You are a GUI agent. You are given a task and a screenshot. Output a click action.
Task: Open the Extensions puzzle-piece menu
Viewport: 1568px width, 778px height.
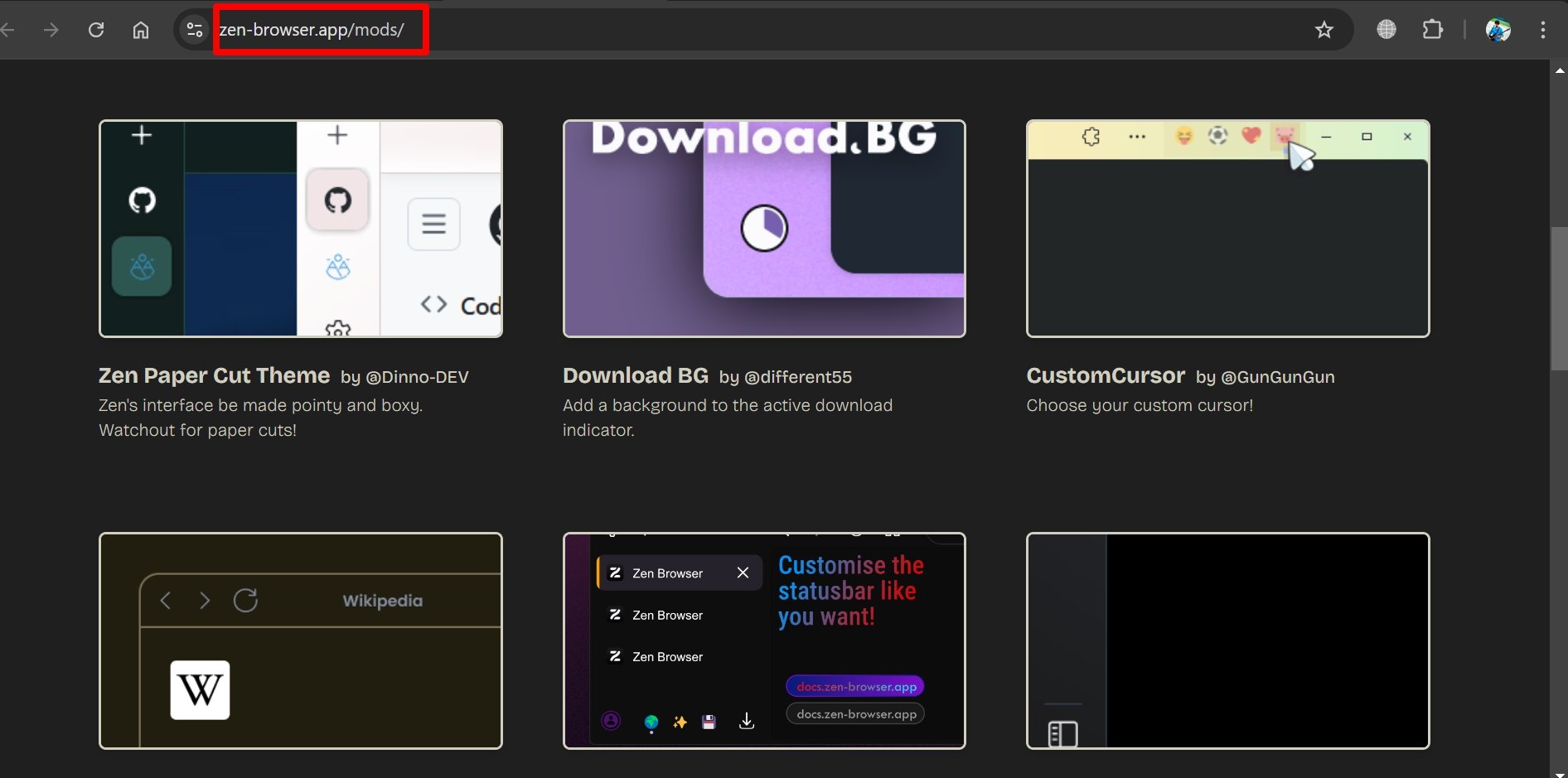(1432, 30)
